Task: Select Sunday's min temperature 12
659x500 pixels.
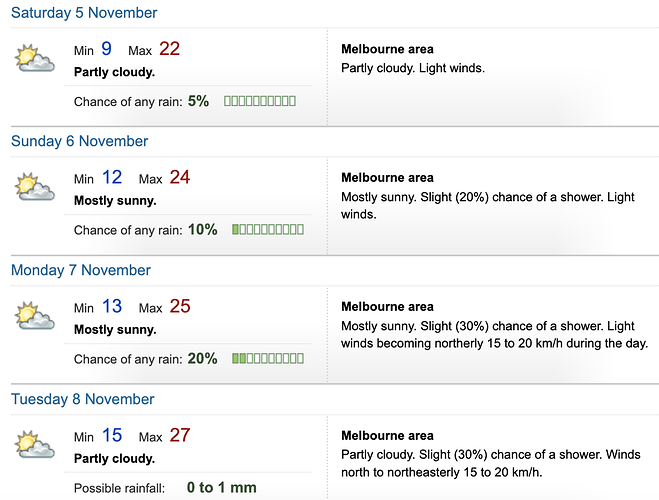Action: [x=112, y=177]
